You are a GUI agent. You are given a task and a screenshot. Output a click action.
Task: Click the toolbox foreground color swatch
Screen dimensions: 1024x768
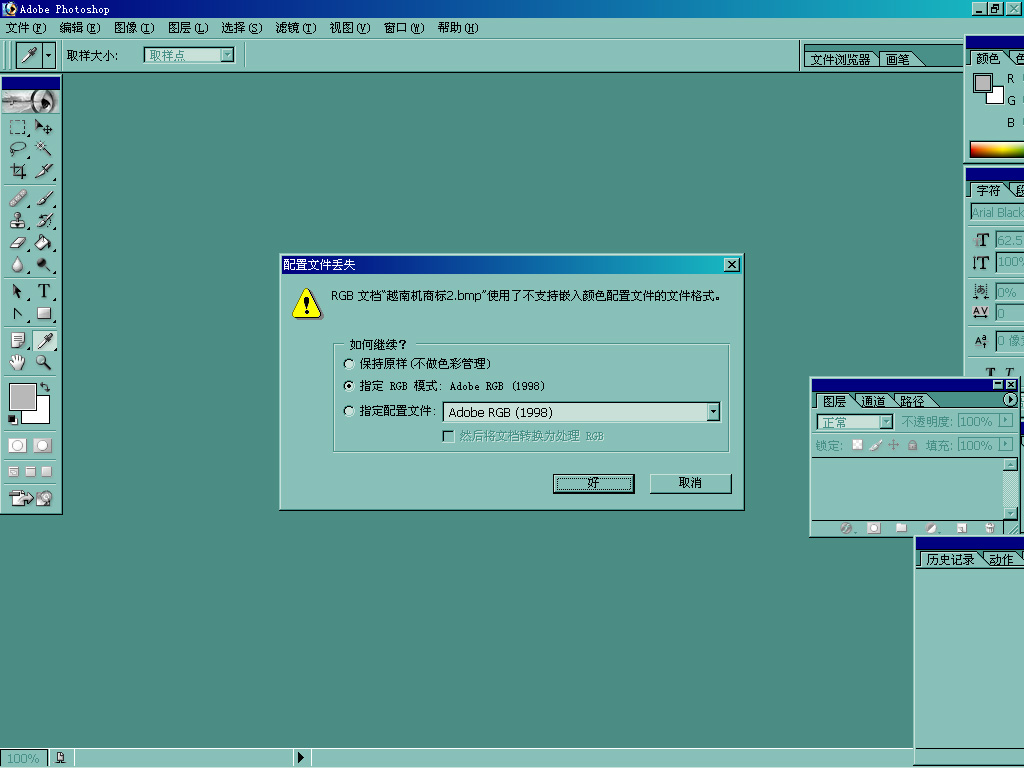22,396
